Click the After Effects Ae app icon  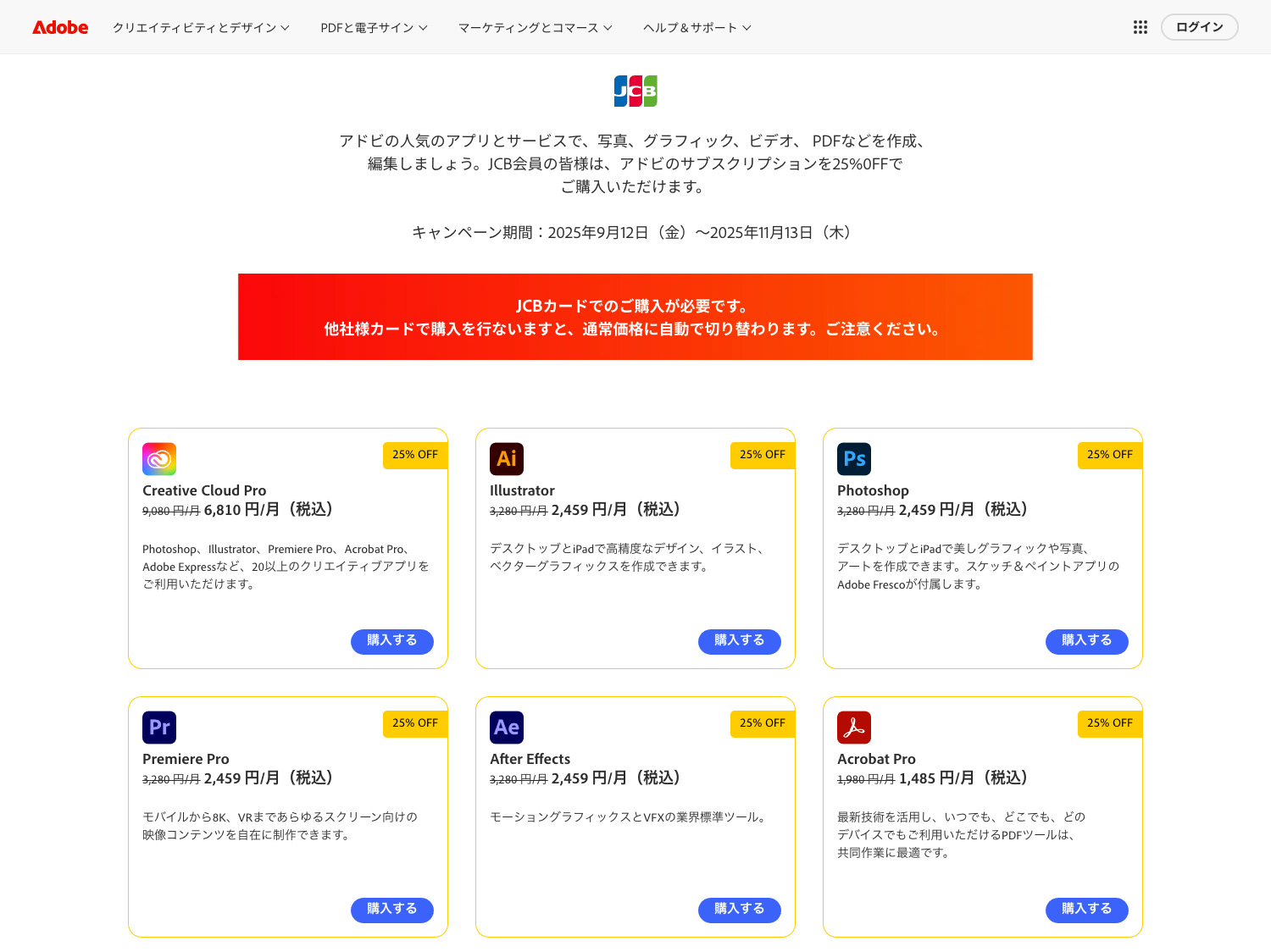[x=507, y=728]
